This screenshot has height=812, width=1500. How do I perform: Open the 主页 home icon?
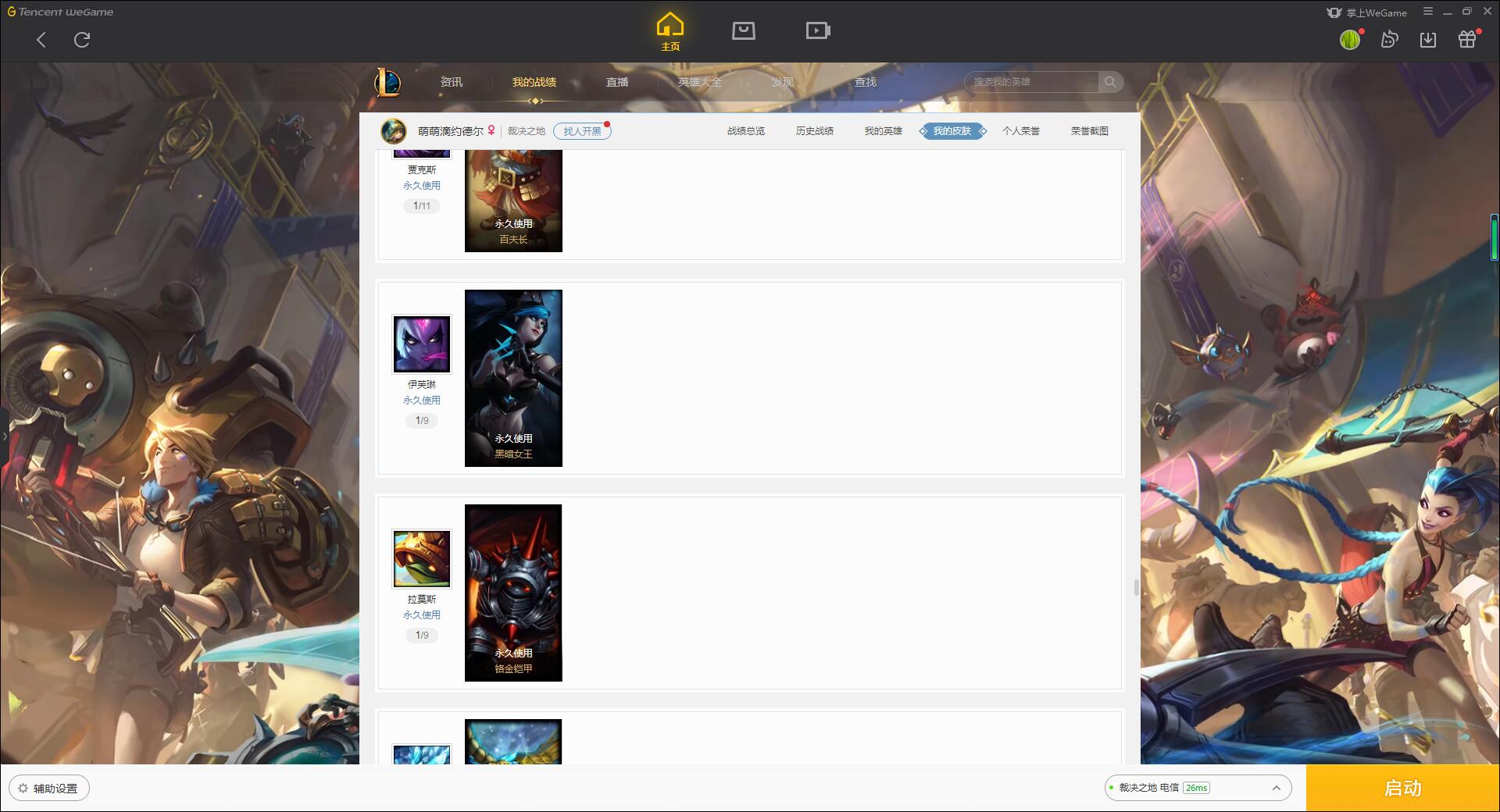pos(670,32)
